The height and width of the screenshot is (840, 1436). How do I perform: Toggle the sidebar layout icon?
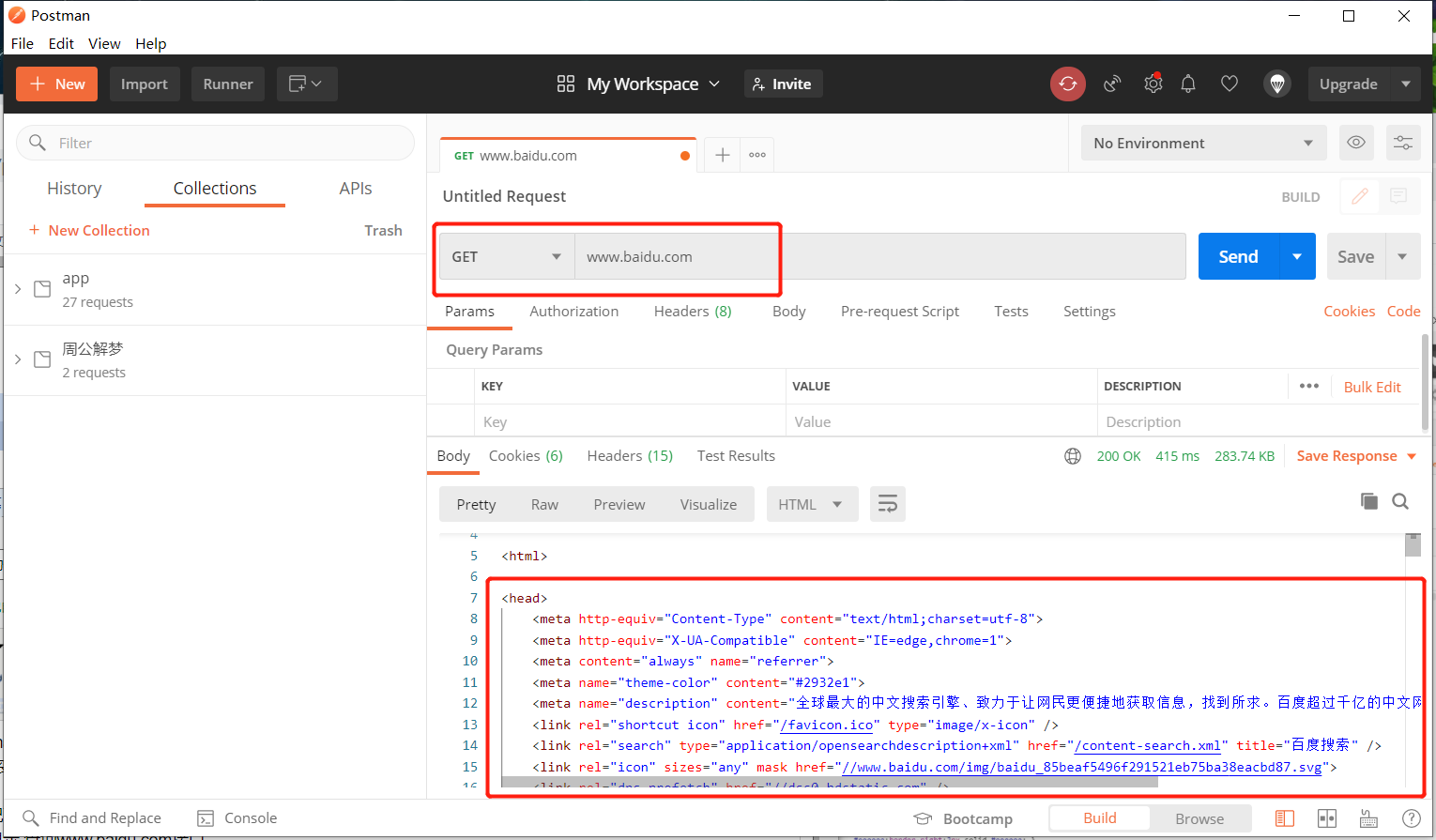click(x=1285, y=818)
